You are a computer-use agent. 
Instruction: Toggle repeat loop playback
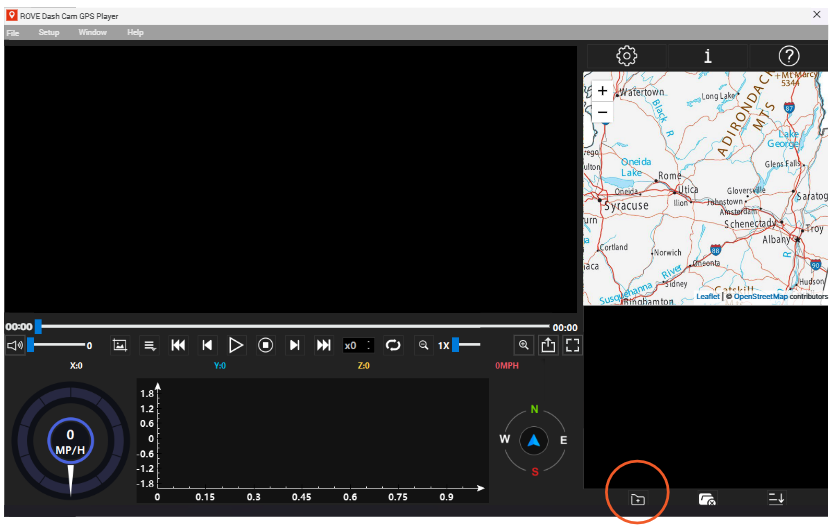pyautogui.click(x=393, y=345)
